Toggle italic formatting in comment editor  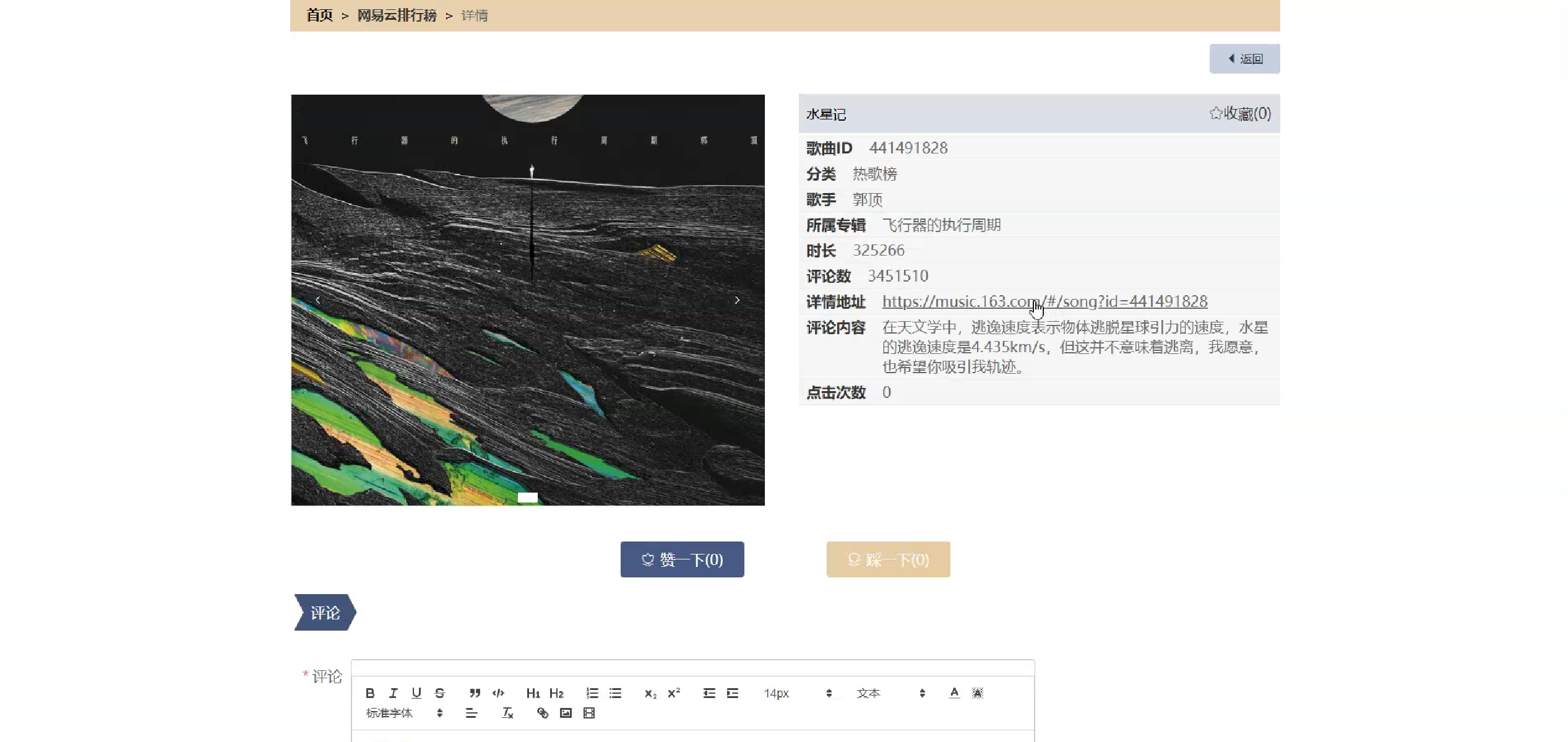pyautogui.click(x=393, y=693)
